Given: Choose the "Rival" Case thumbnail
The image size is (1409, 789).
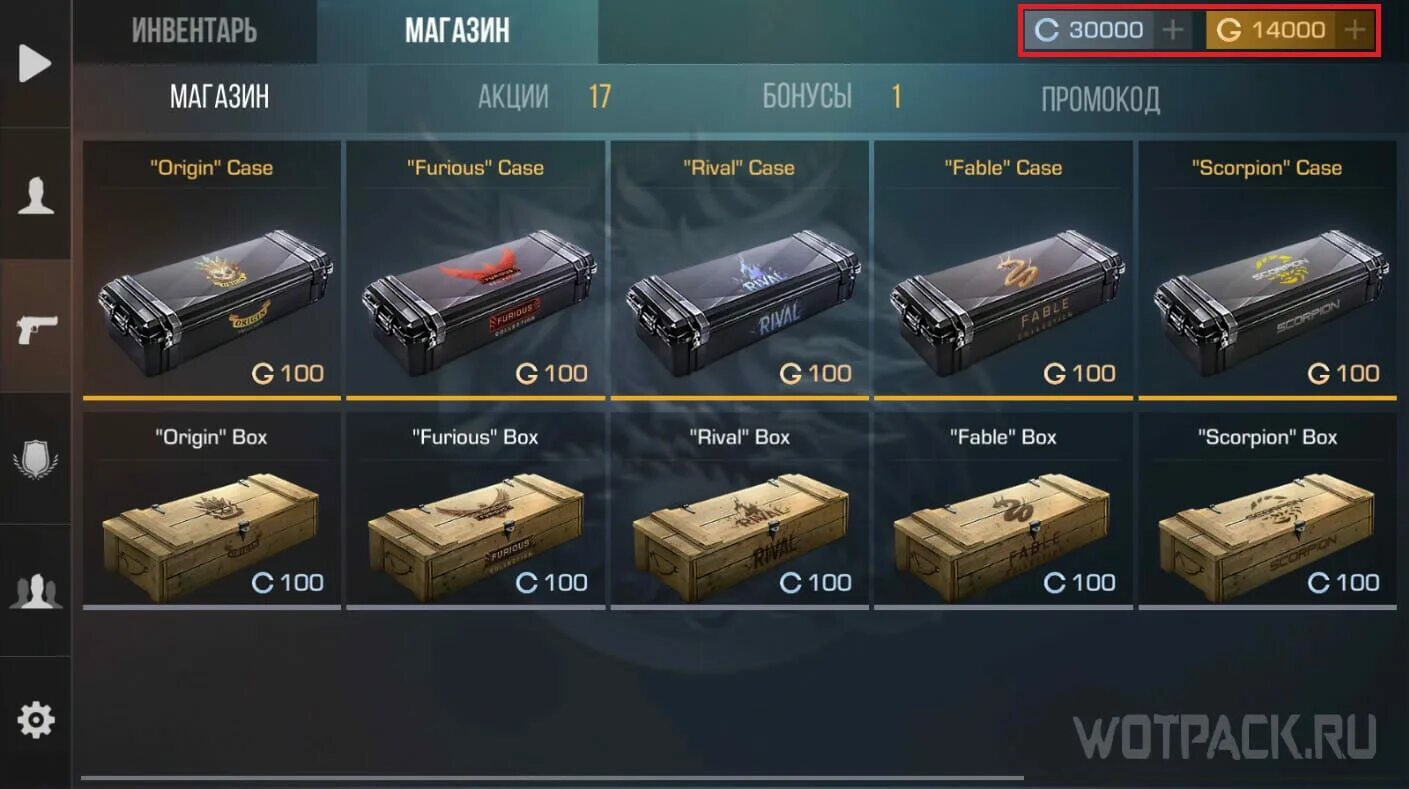Looking at the screenshot, I should click(x=740, y=271).
